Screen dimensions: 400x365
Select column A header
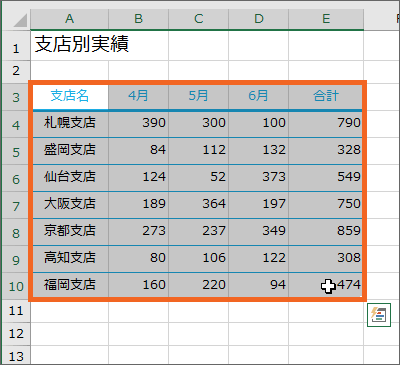tap(69, 19)
